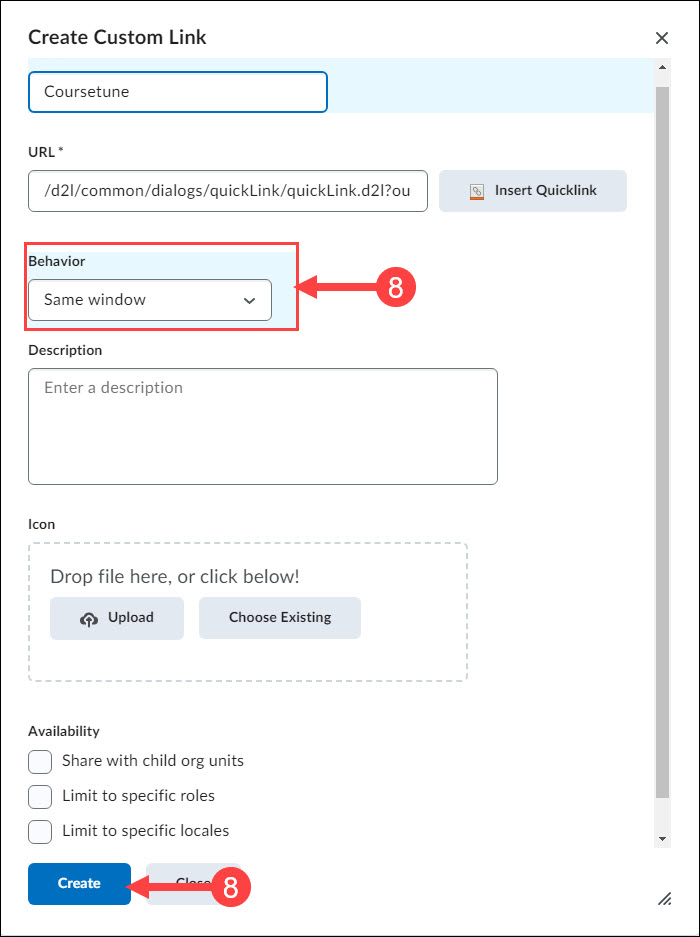Click the Enter a description text area
Image resolution: width=700 pixels, height=937 pixels.
coord(263,426)
